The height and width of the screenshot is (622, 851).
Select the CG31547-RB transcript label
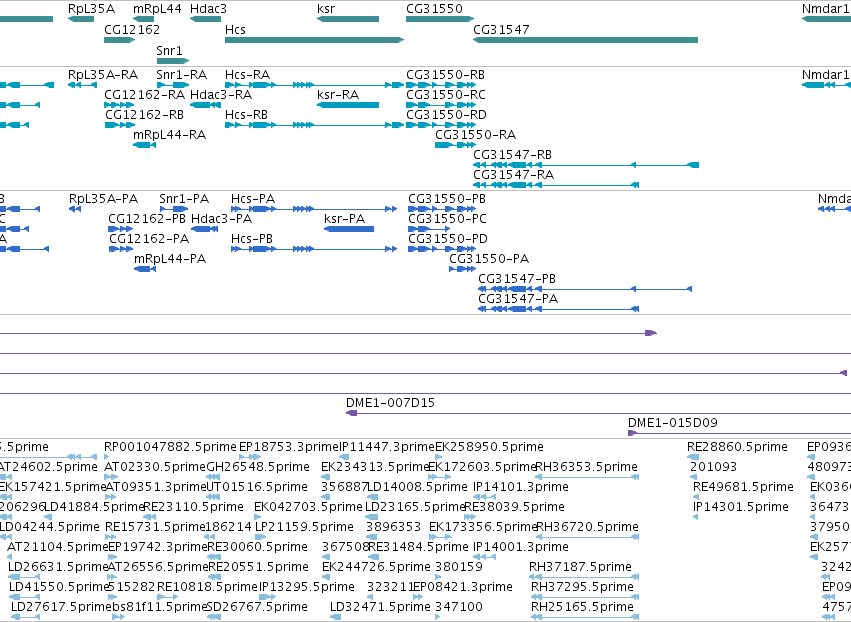click(512, 155)
